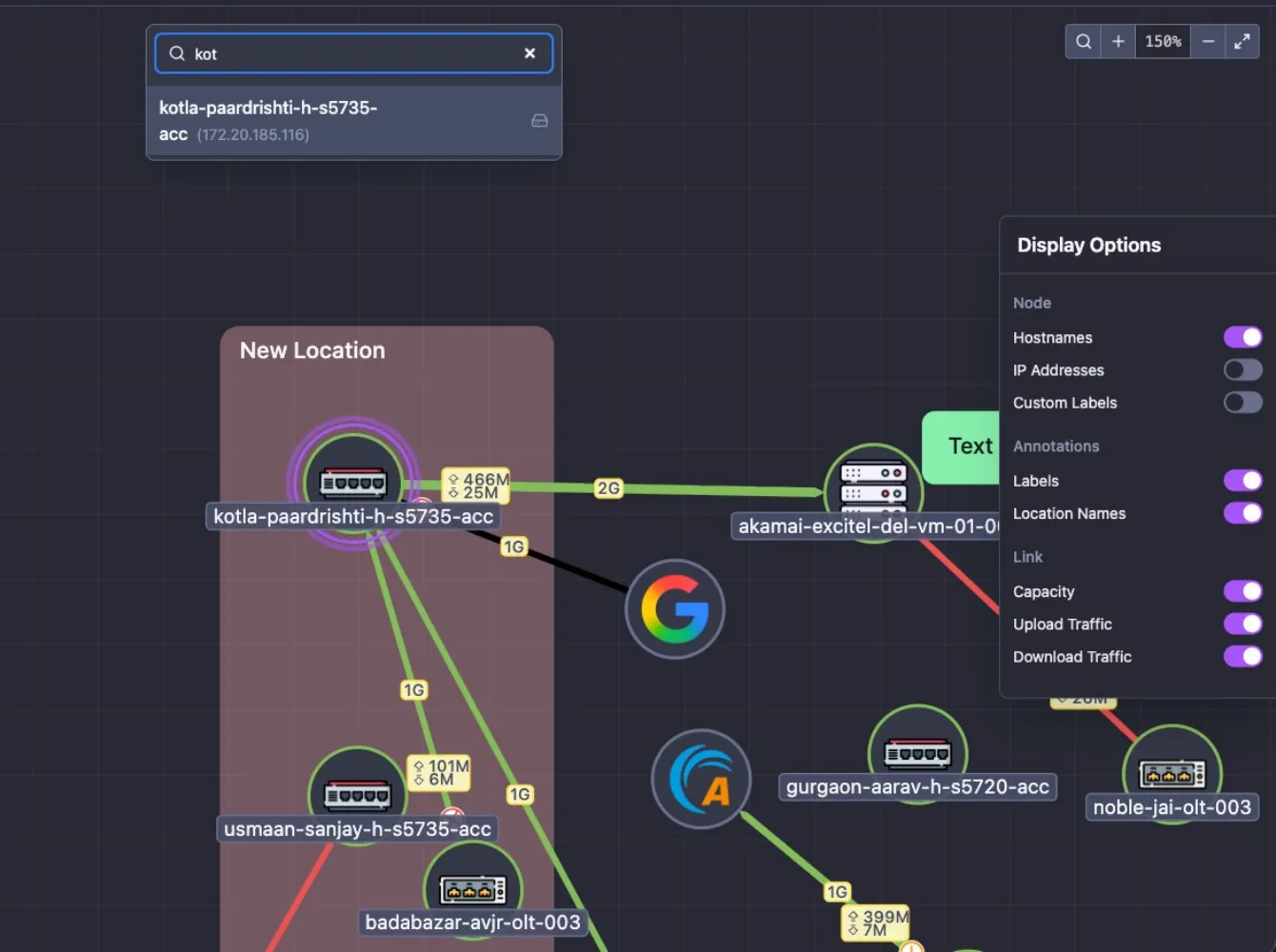Turn off the Download Traffic toggle
Screen dimensions: 1276x952
tap(1243, 656)
